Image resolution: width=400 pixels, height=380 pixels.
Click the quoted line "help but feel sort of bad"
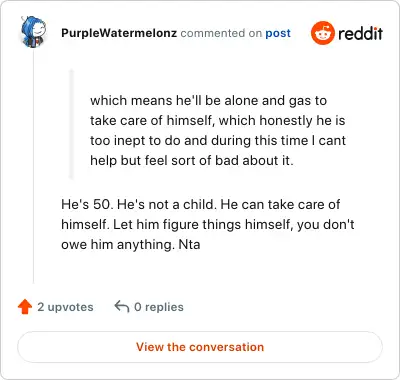click(x=192, y=161)
